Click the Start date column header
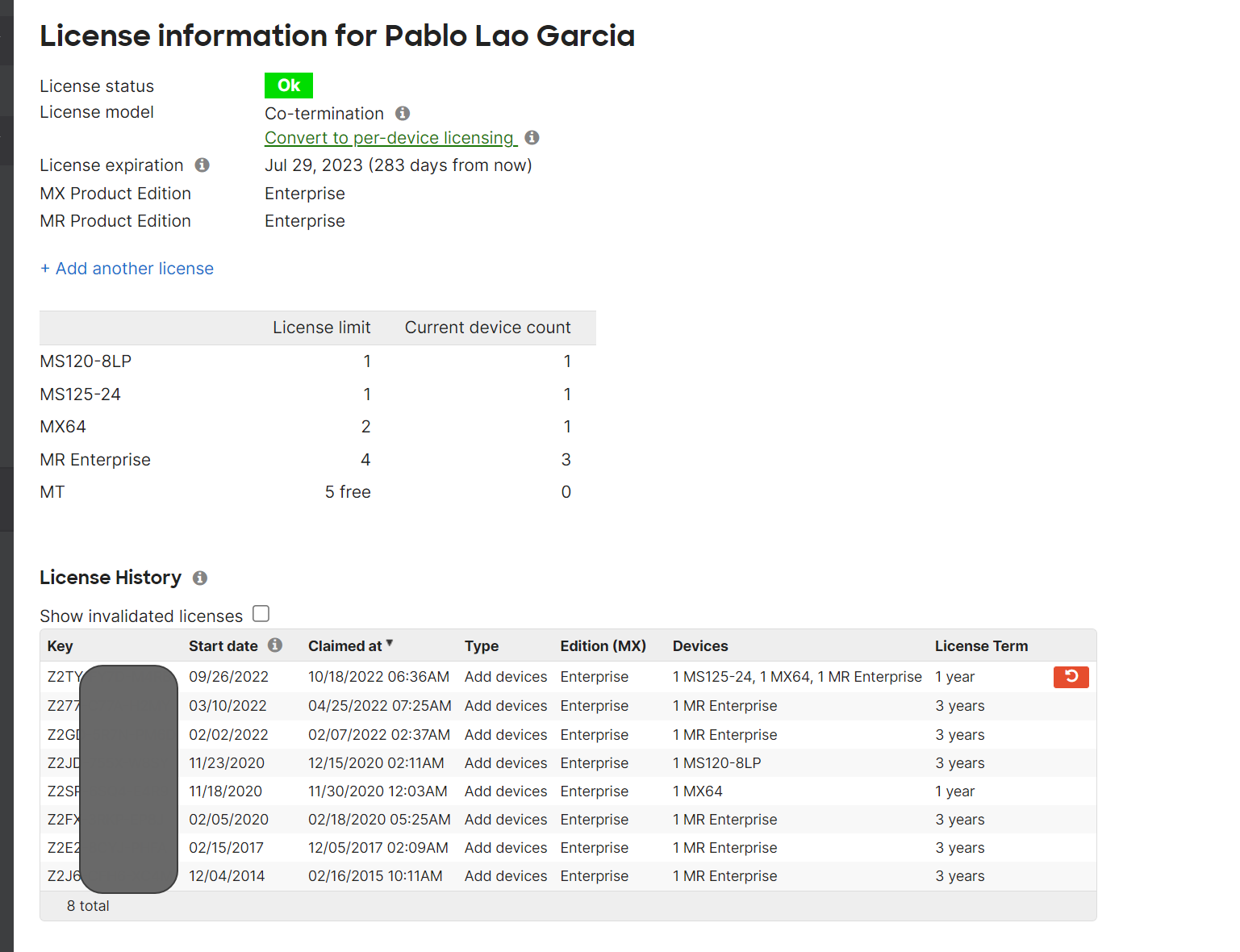Image resolution: width=1240 pixels, height=952 pixels. tap(223, 646)
